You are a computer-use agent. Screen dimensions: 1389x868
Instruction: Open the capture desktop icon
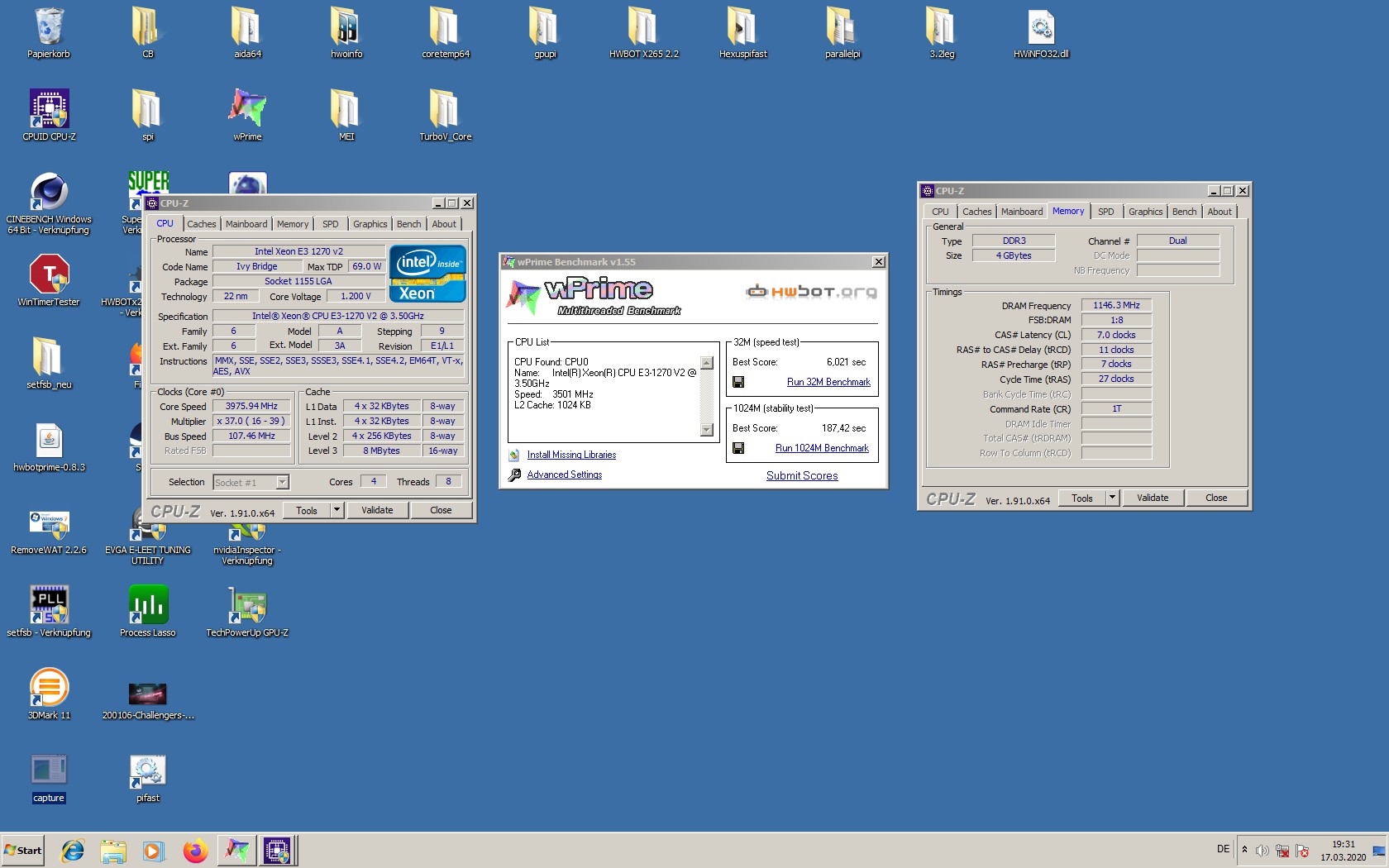click(x=49, y=777)
